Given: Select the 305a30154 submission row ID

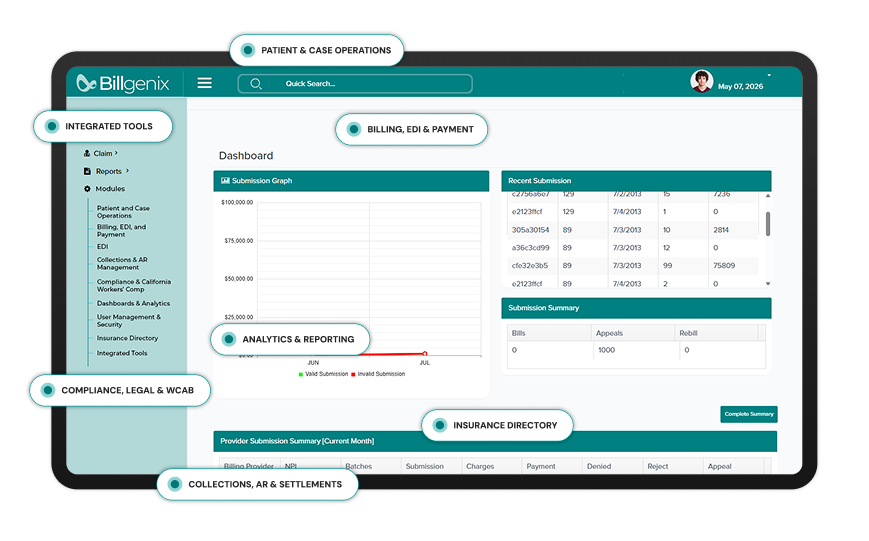Looking at the screenshot, I should coord(530,230).
